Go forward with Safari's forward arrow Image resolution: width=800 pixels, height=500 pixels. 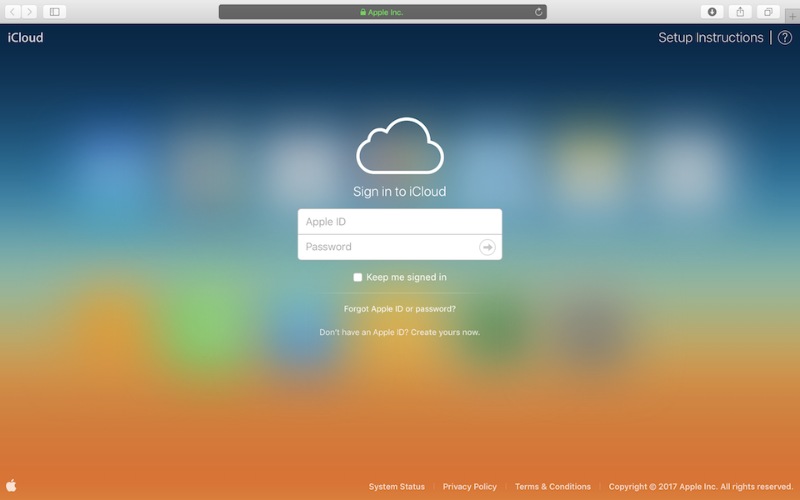click(x=29, y=12)
